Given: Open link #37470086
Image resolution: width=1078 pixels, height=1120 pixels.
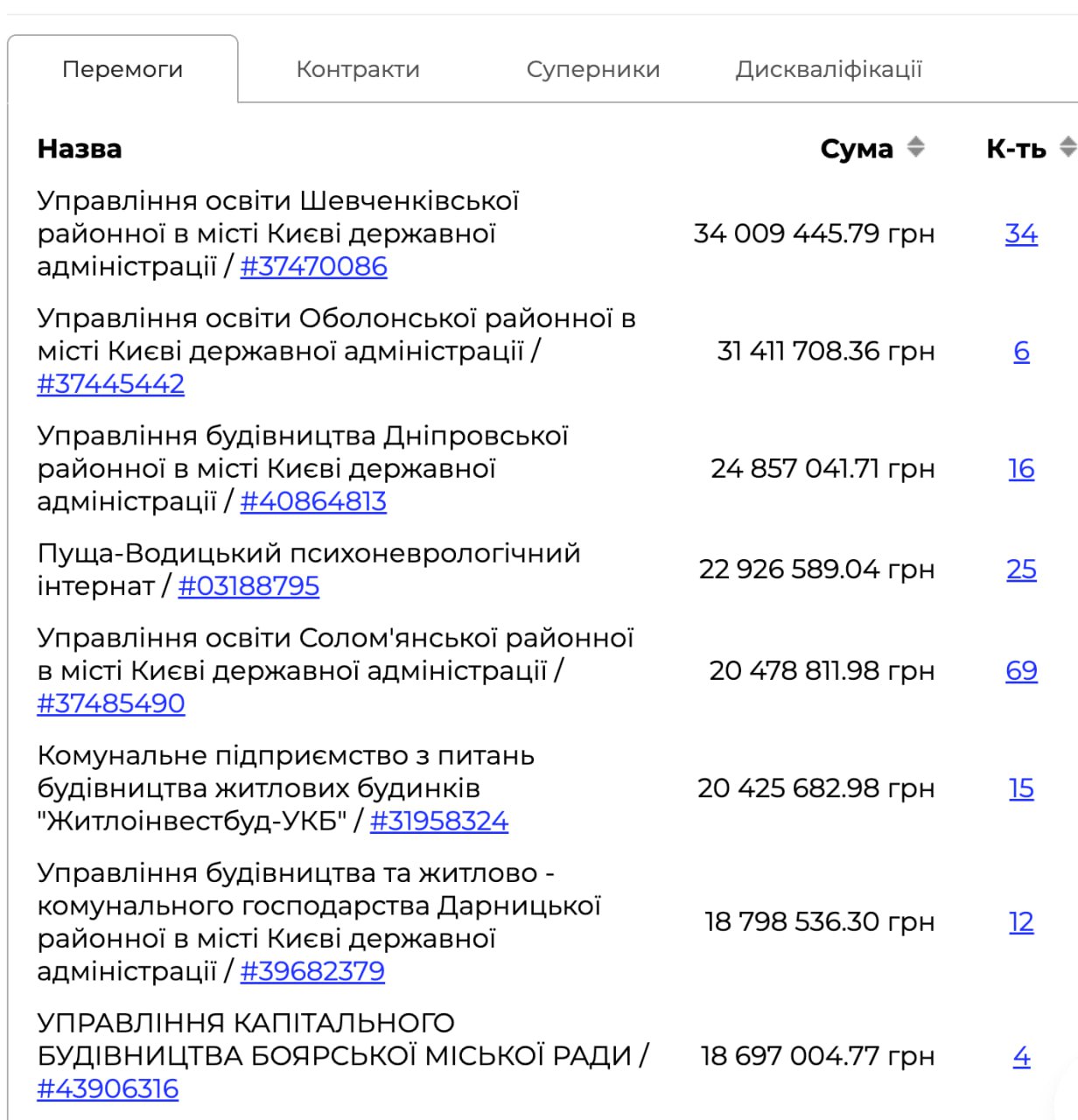Looking at the screenshot, I should tap(313, 266).
